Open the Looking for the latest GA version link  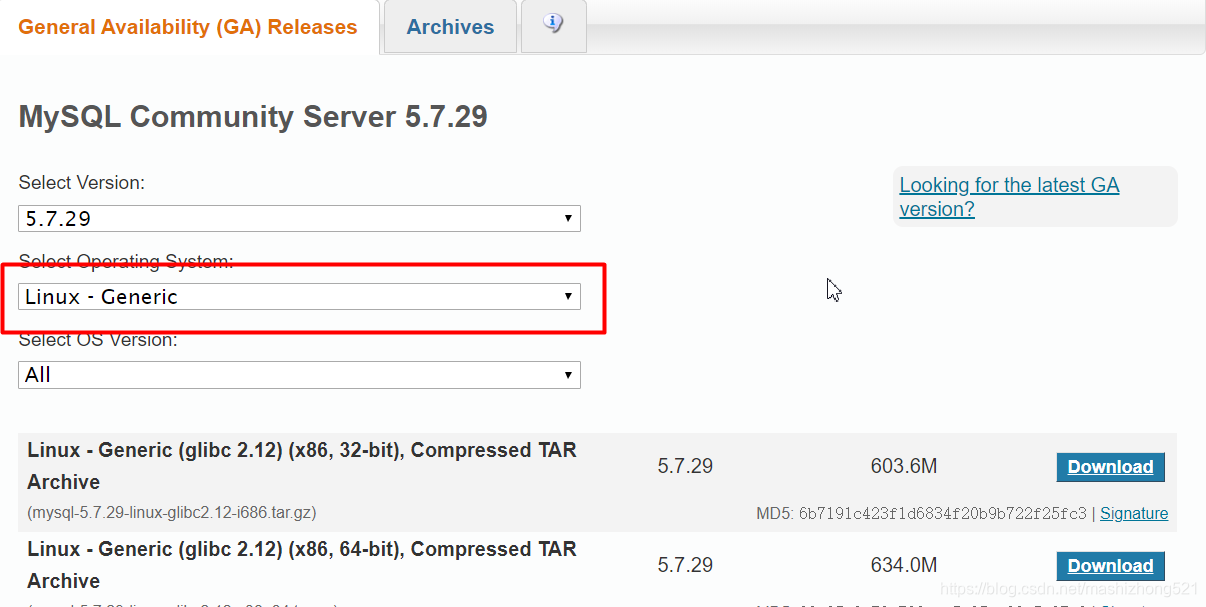pyautogui.click(x=1008, y=196)
